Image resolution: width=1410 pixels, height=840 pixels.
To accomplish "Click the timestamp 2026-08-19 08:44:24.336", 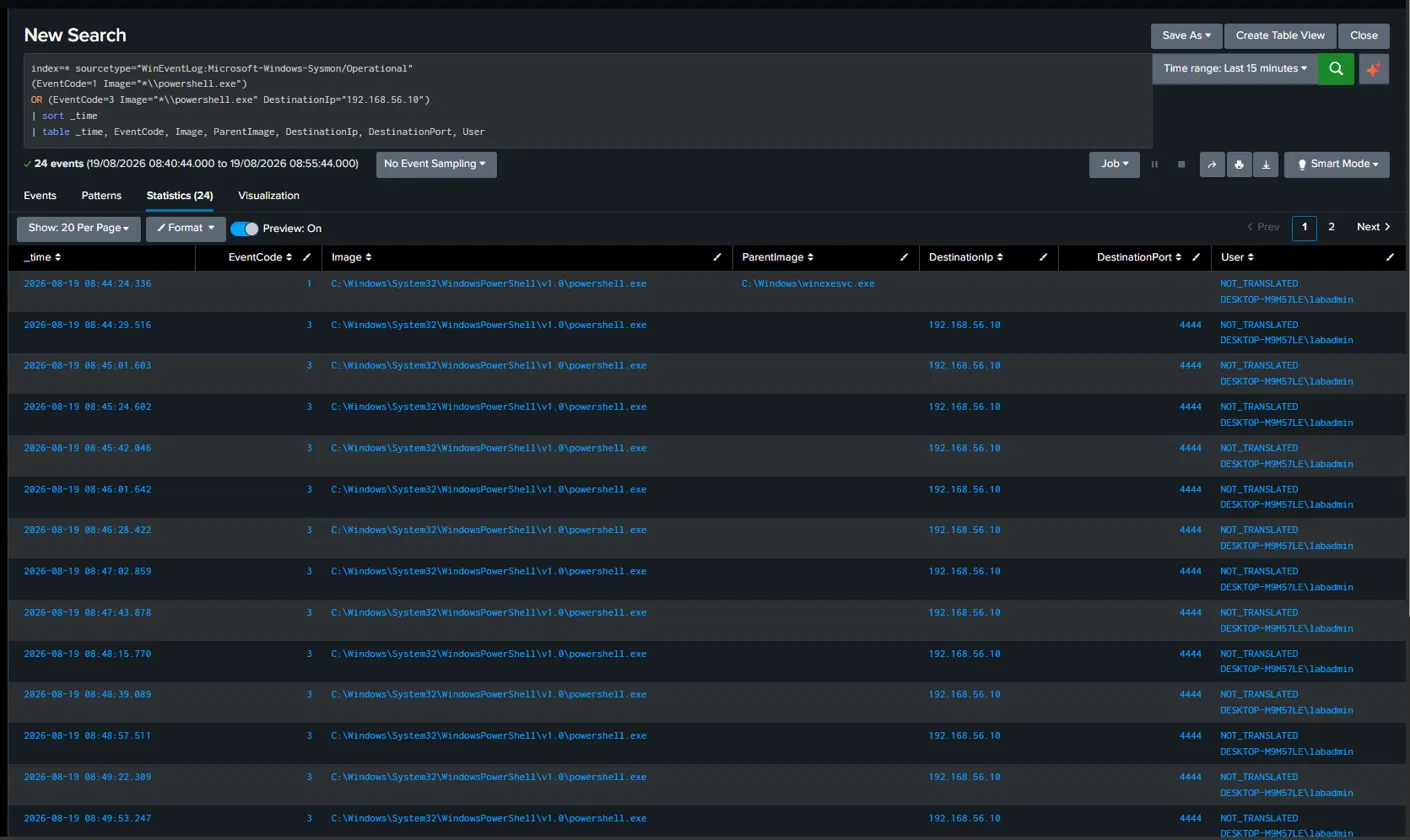I will [x=88, y=283].
